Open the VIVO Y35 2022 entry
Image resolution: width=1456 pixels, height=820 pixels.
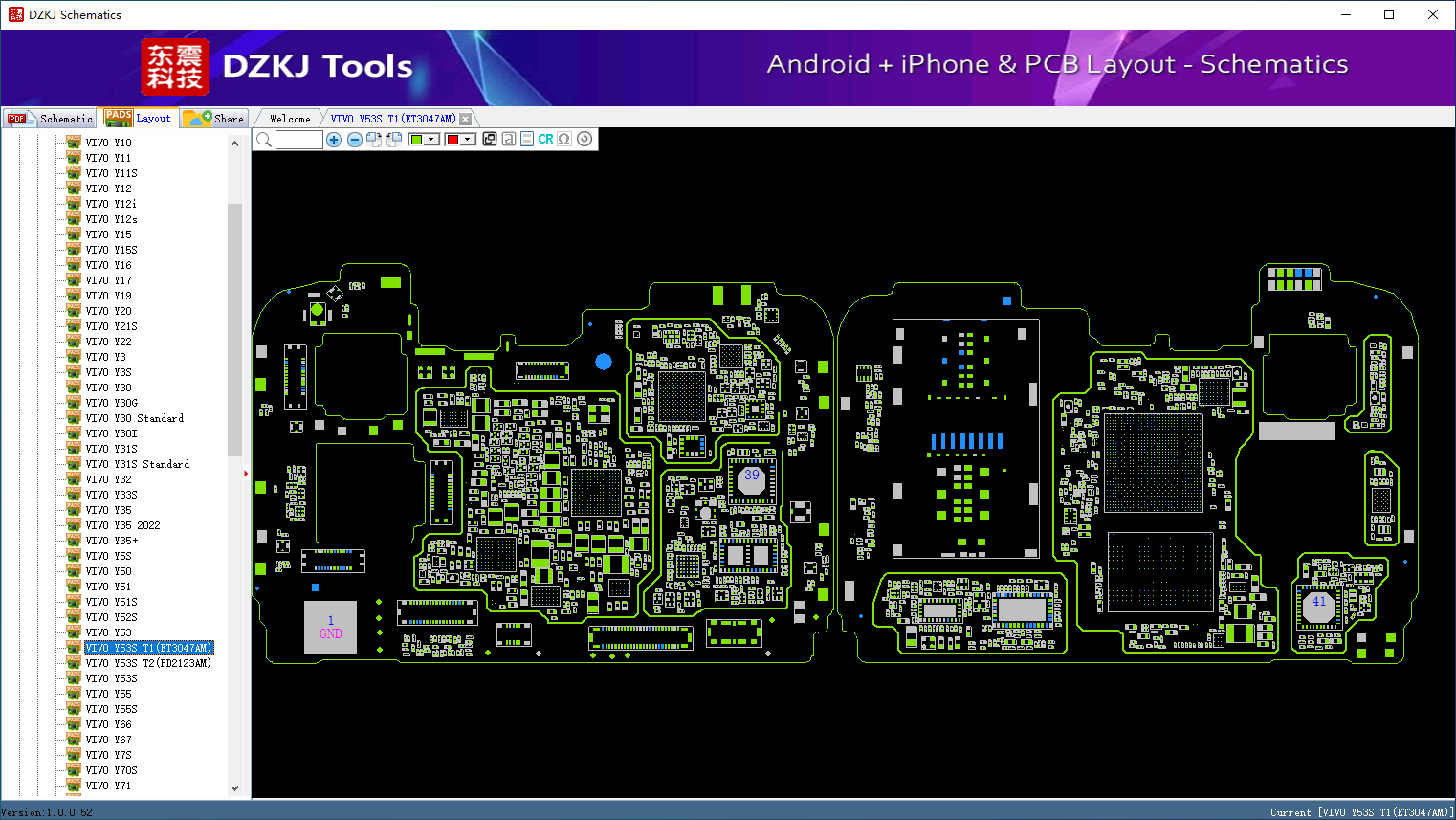(x=123, y=525)
